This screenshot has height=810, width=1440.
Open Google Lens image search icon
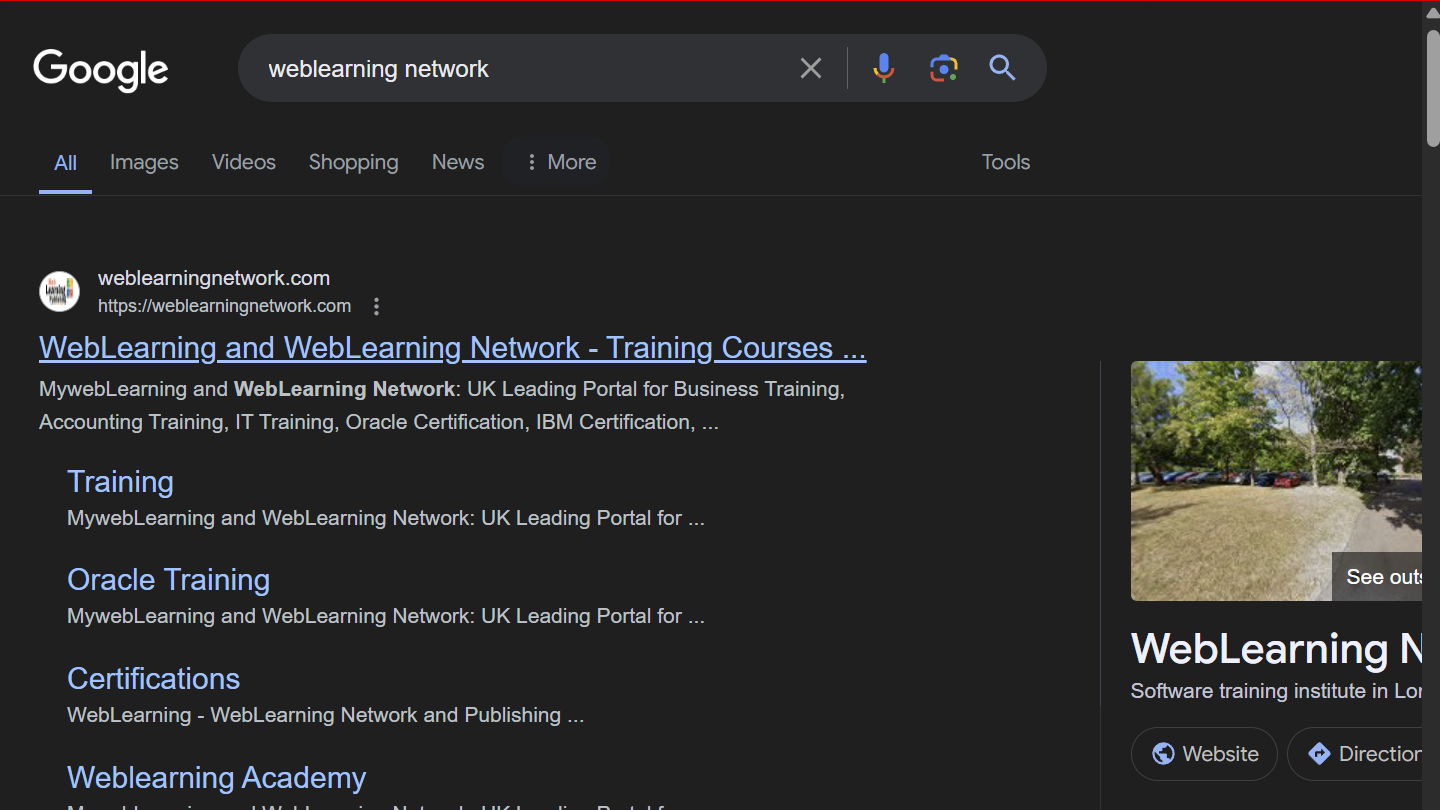943,68
